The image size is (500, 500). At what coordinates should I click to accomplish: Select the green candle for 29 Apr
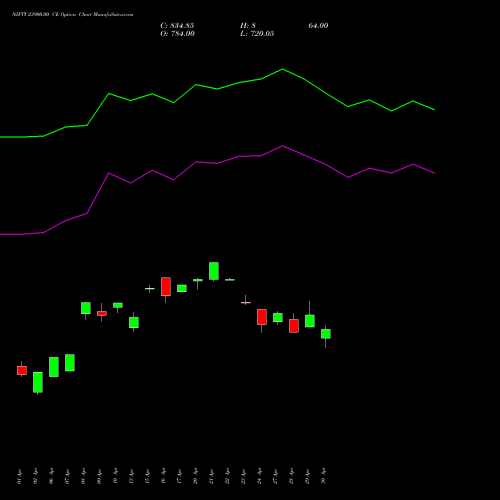[310, 321]
